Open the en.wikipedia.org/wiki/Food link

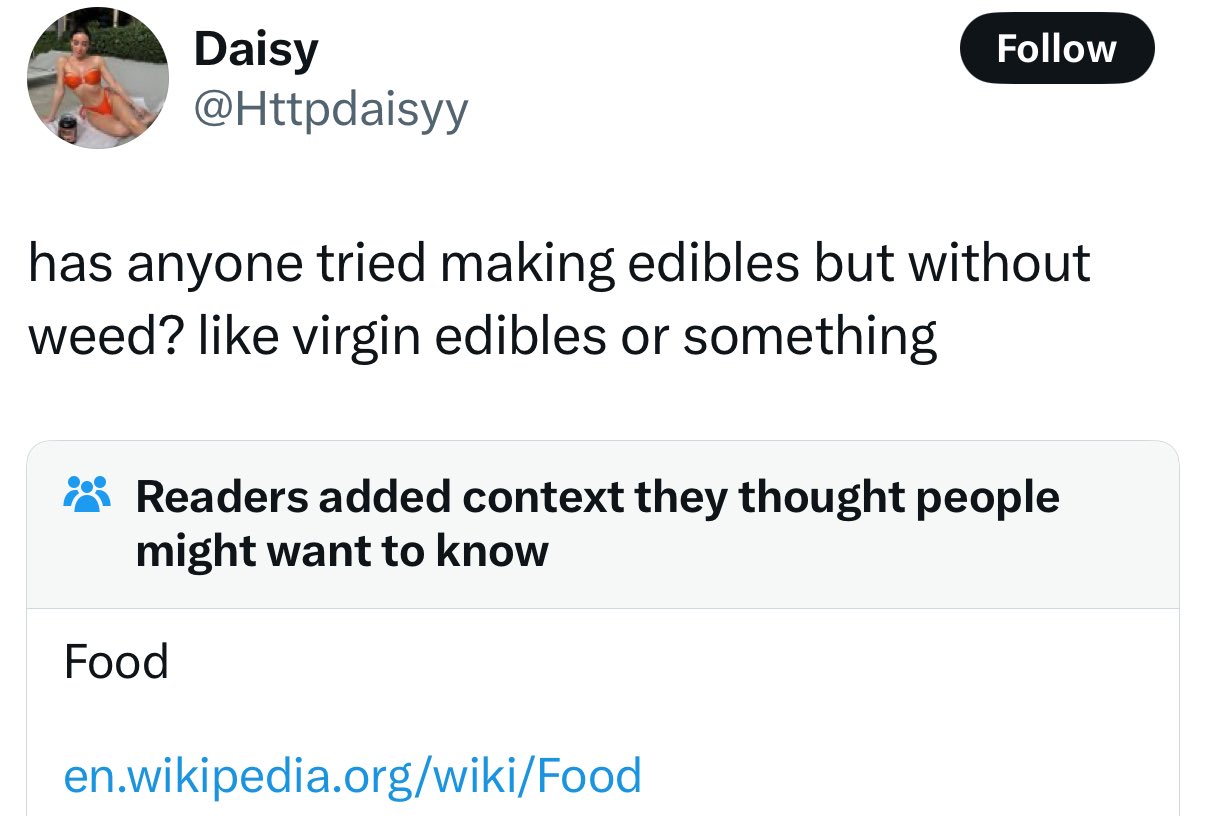coord(352,776)
